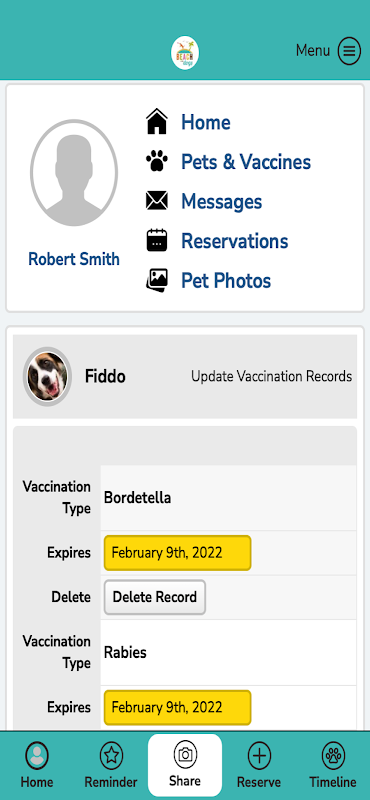Open the Messages link

coord(221,201)
